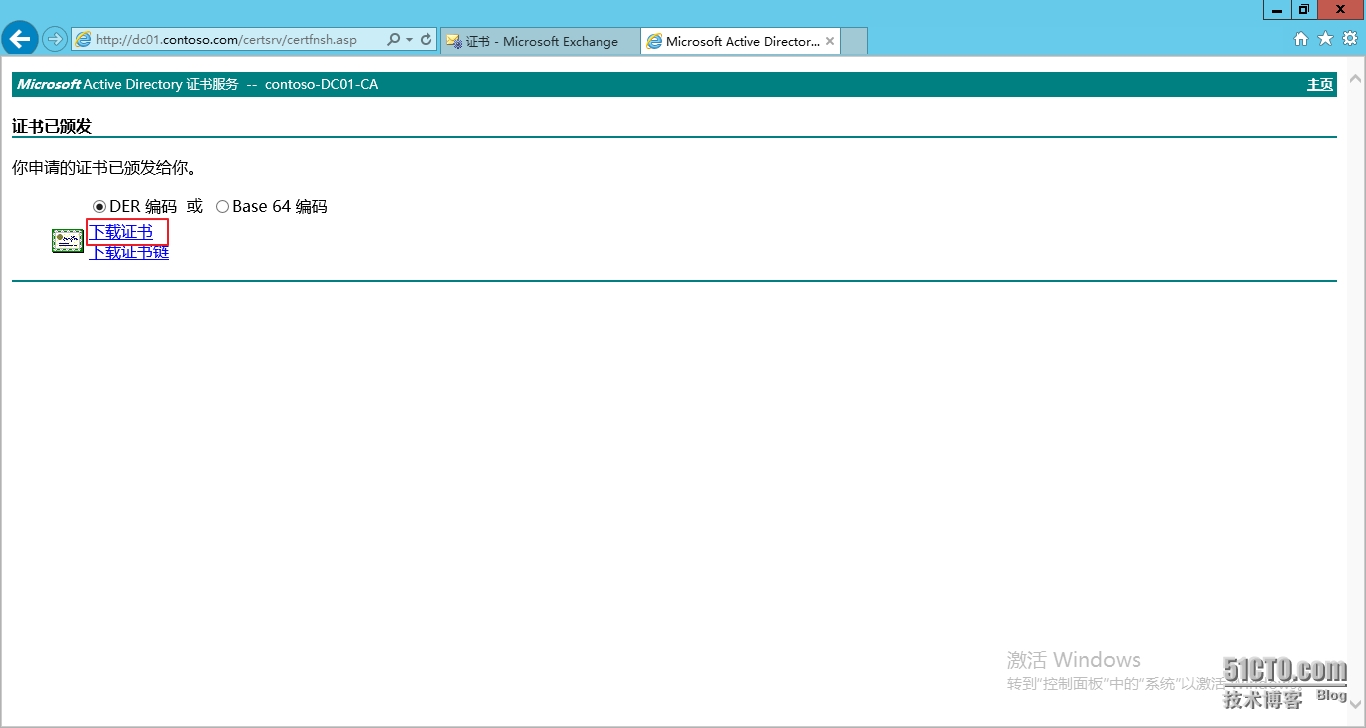This screenshot has width=1366, height=728.
Task: Click the URL address bar field
Action: 230,40
